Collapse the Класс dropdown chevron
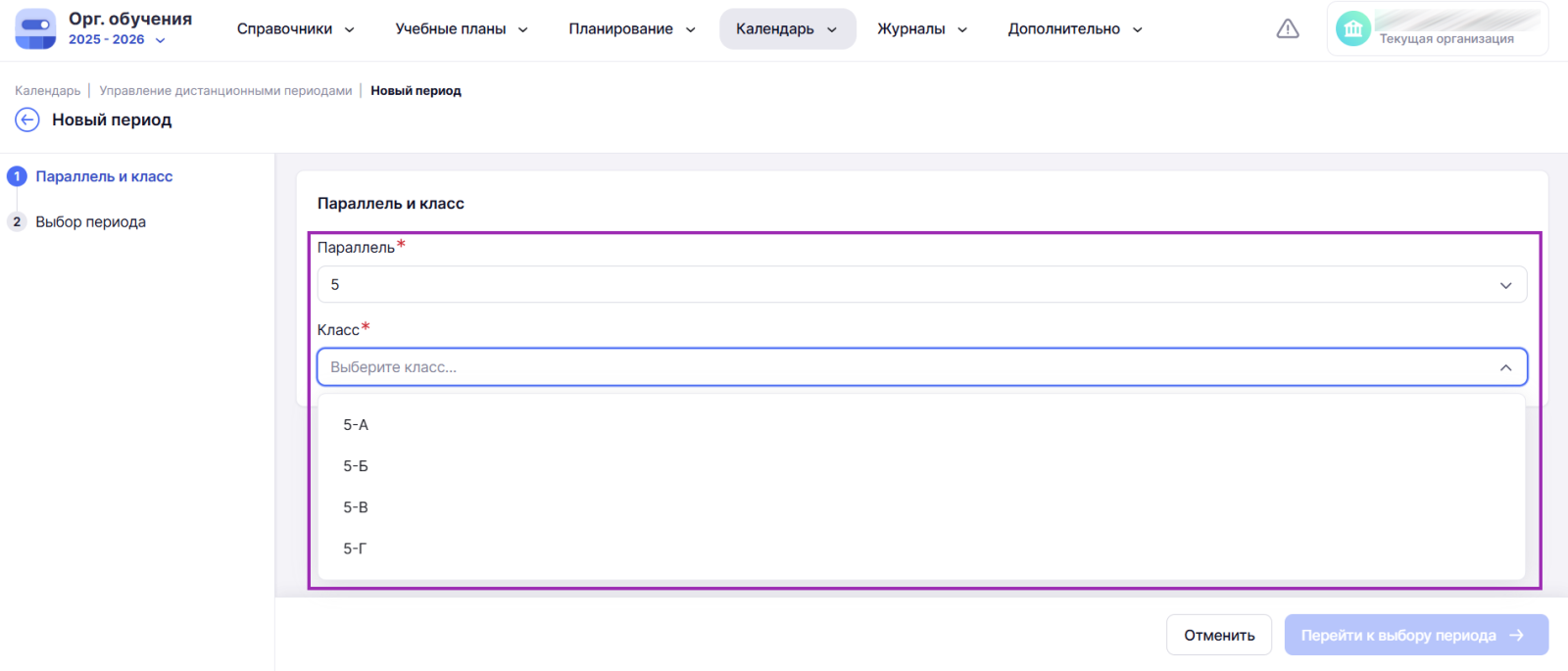Image resolution: width=1568 pixels, height=671 pixels. [1505, 367]
